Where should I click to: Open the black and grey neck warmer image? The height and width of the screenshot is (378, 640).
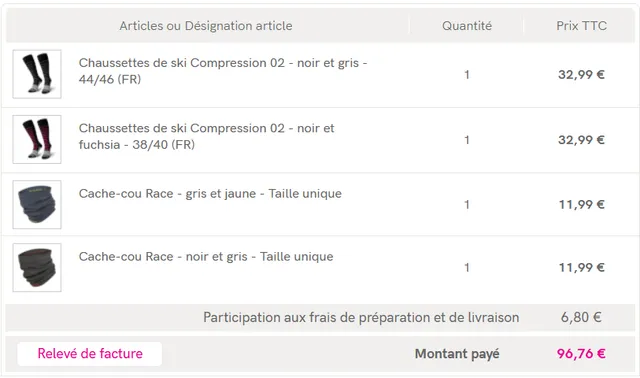(x=37, y=267)
